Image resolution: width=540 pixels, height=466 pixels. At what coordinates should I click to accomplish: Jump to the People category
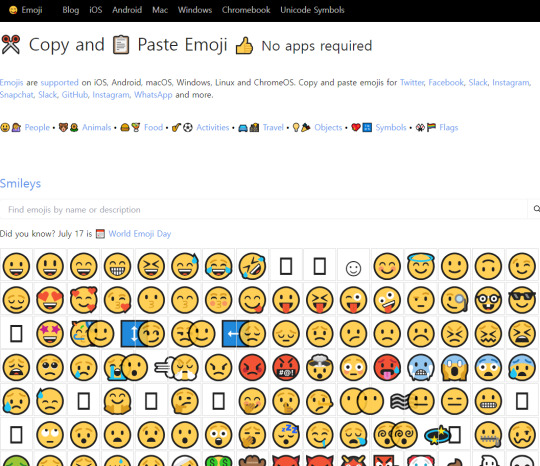tap(37, 127)
